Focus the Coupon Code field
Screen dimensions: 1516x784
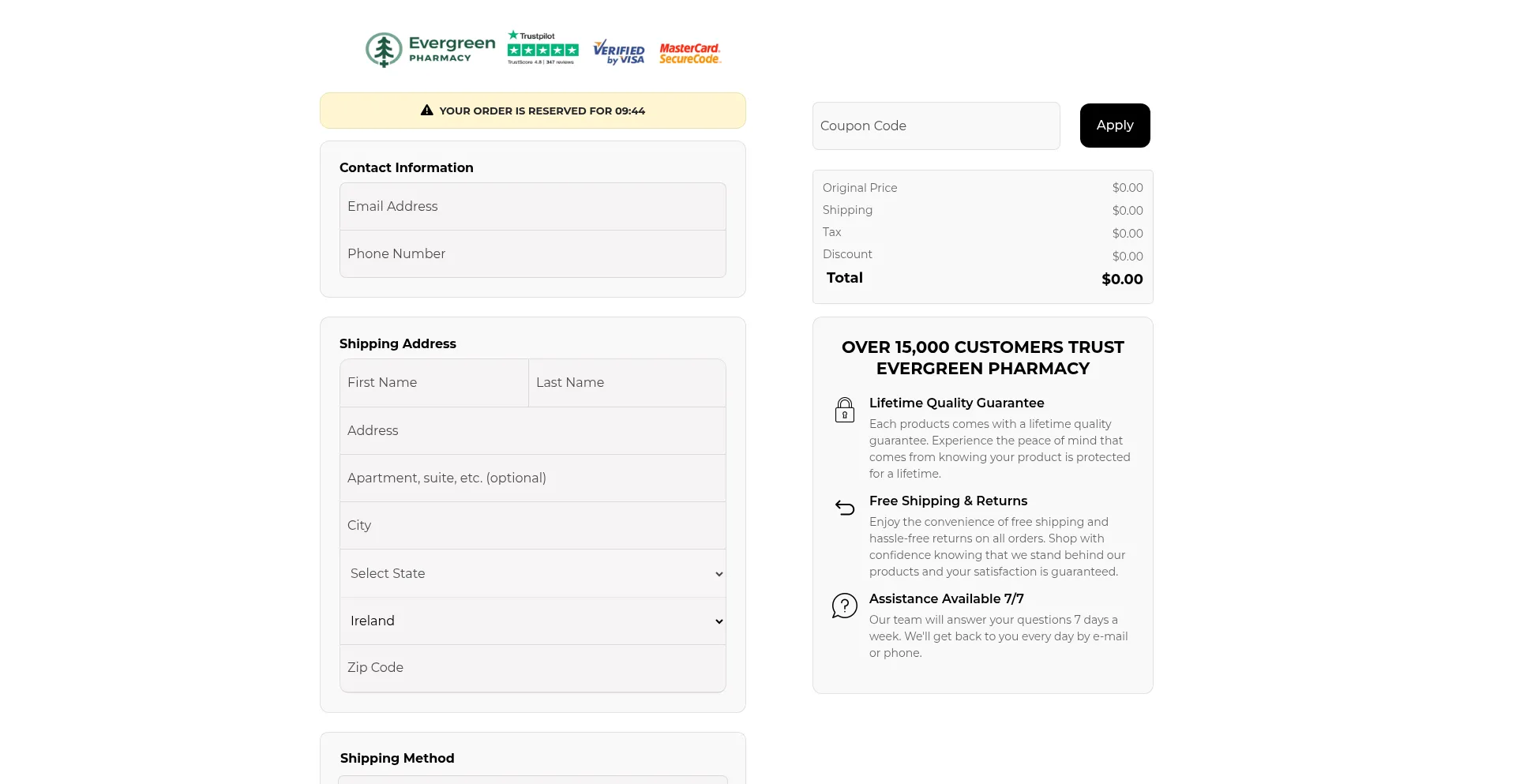tap(936, 126)
